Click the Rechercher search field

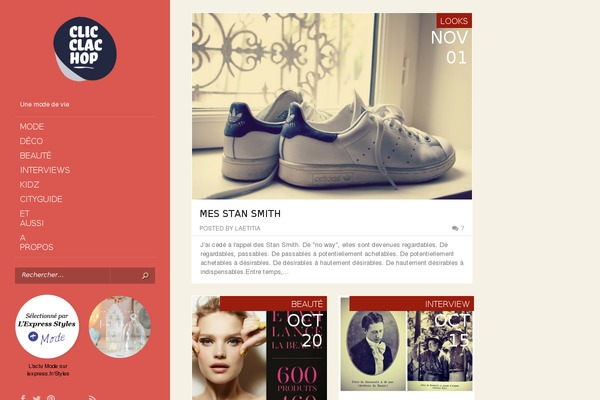tap(63, 275)
